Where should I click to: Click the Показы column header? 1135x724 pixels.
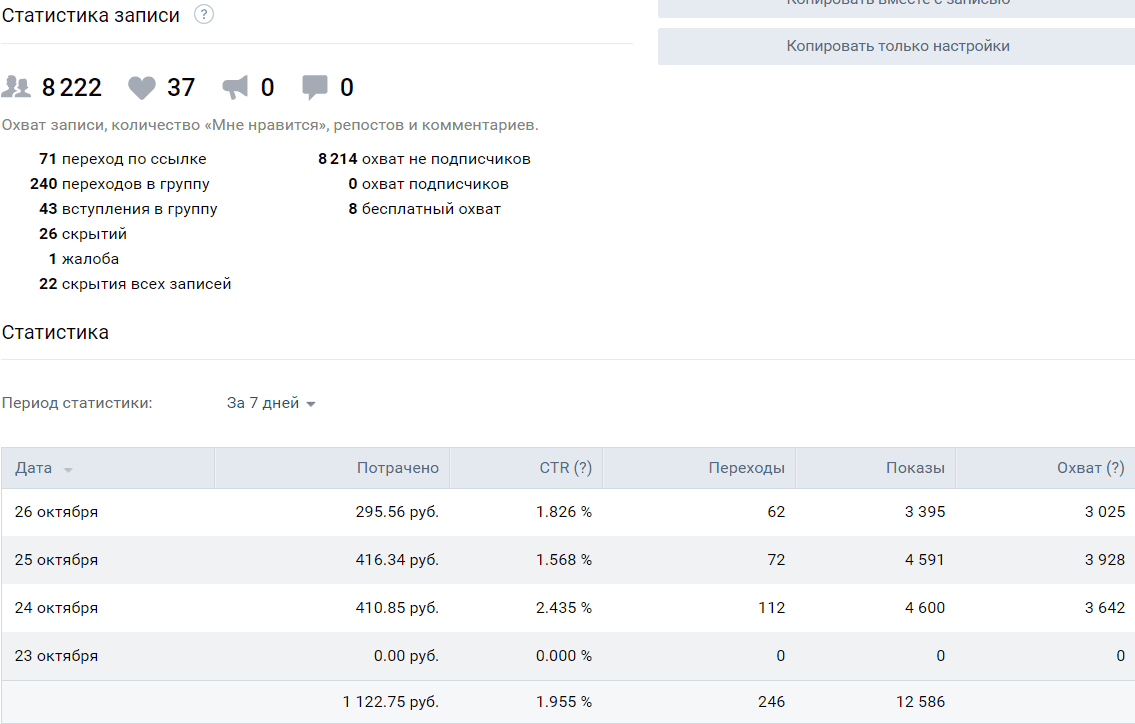point(914,468)
